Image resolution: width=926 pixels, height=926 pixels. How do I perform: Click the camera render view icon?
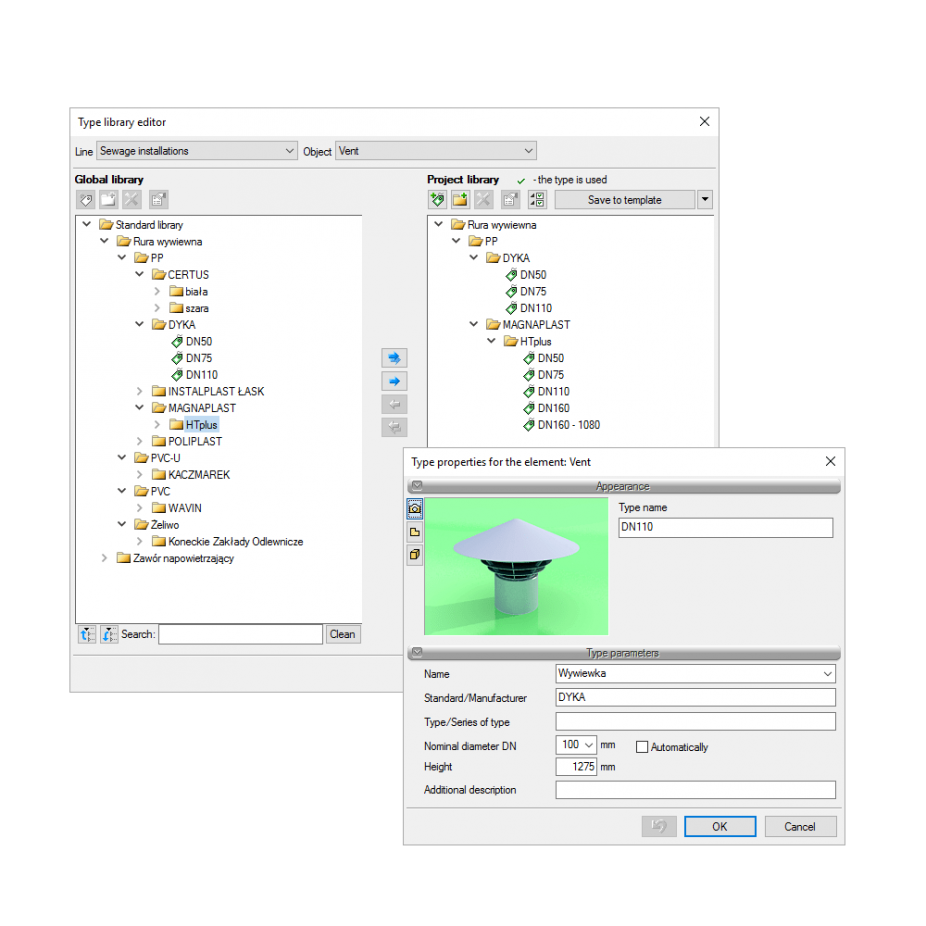coord(415,508)
